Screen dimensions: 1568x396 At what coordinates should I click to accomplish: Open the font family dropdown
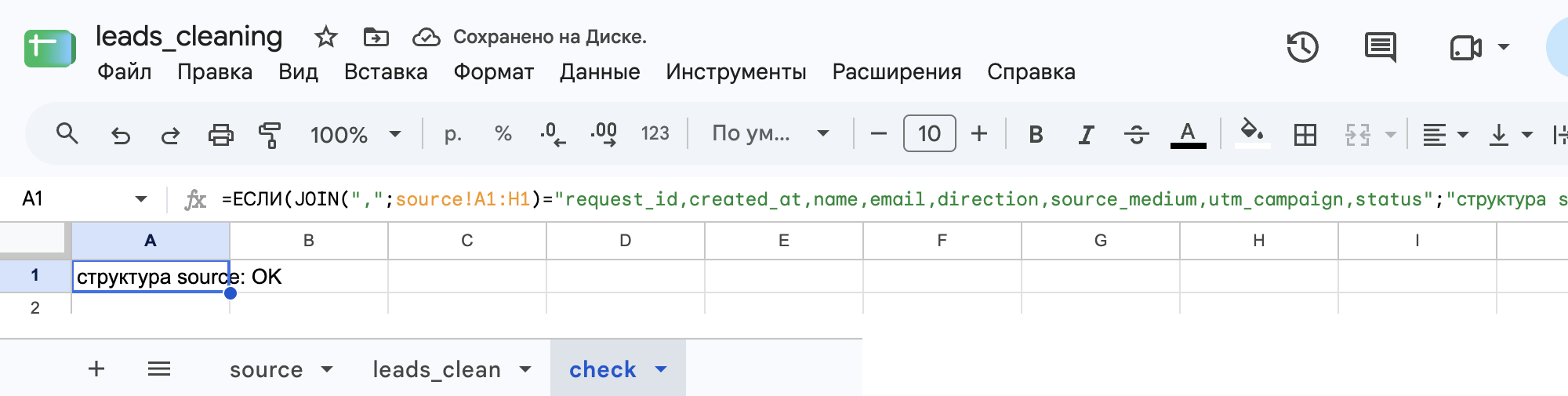(x=770, y=134)
